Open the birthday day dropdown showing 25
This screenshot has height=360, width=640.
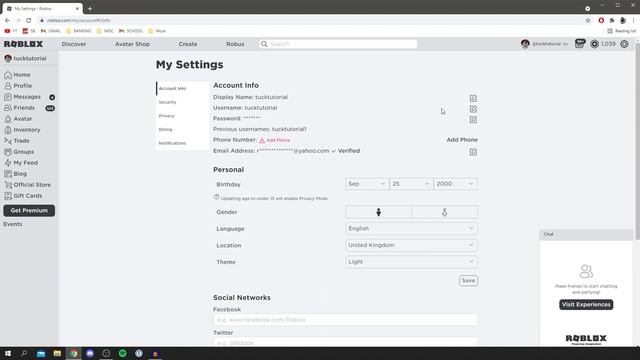coord(411,184)
